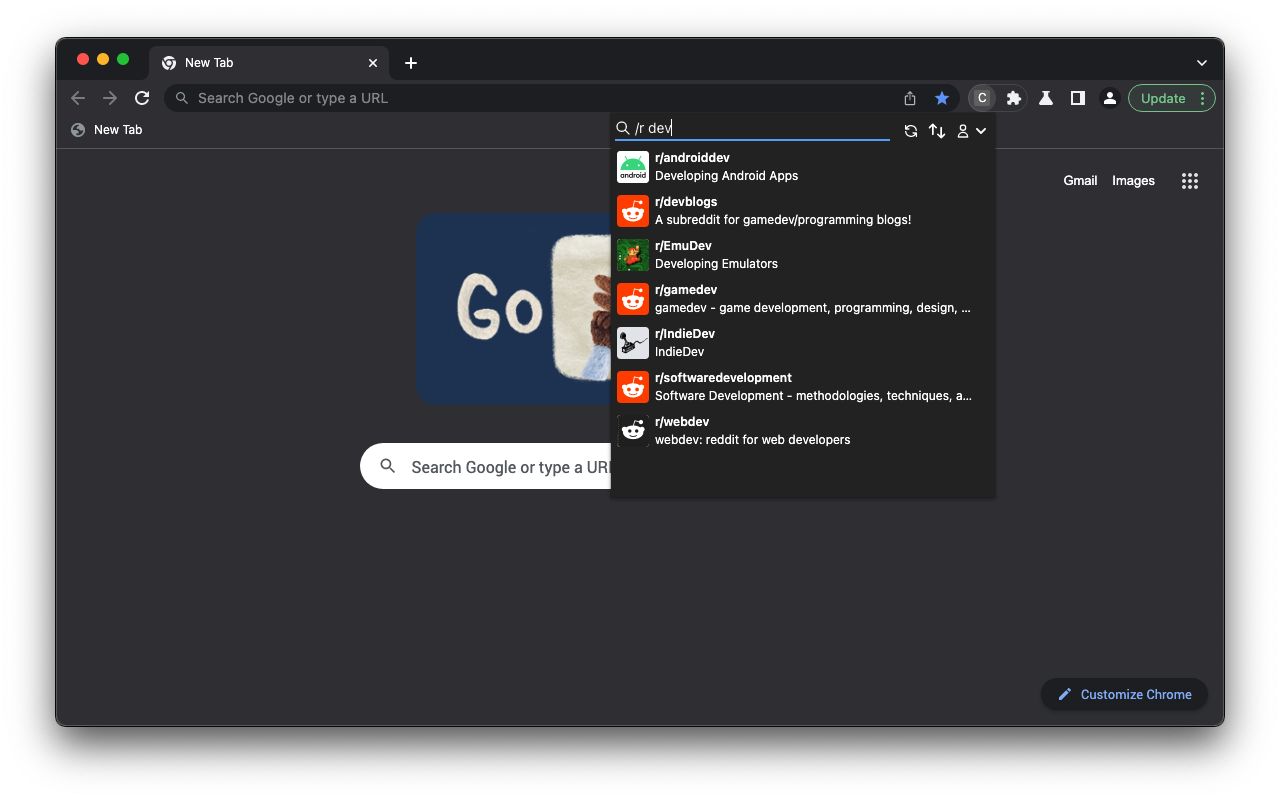Select the r/IndieDev result
Image resolution: width=1280 pixels, height=800 pixels.
click(803, 343)
